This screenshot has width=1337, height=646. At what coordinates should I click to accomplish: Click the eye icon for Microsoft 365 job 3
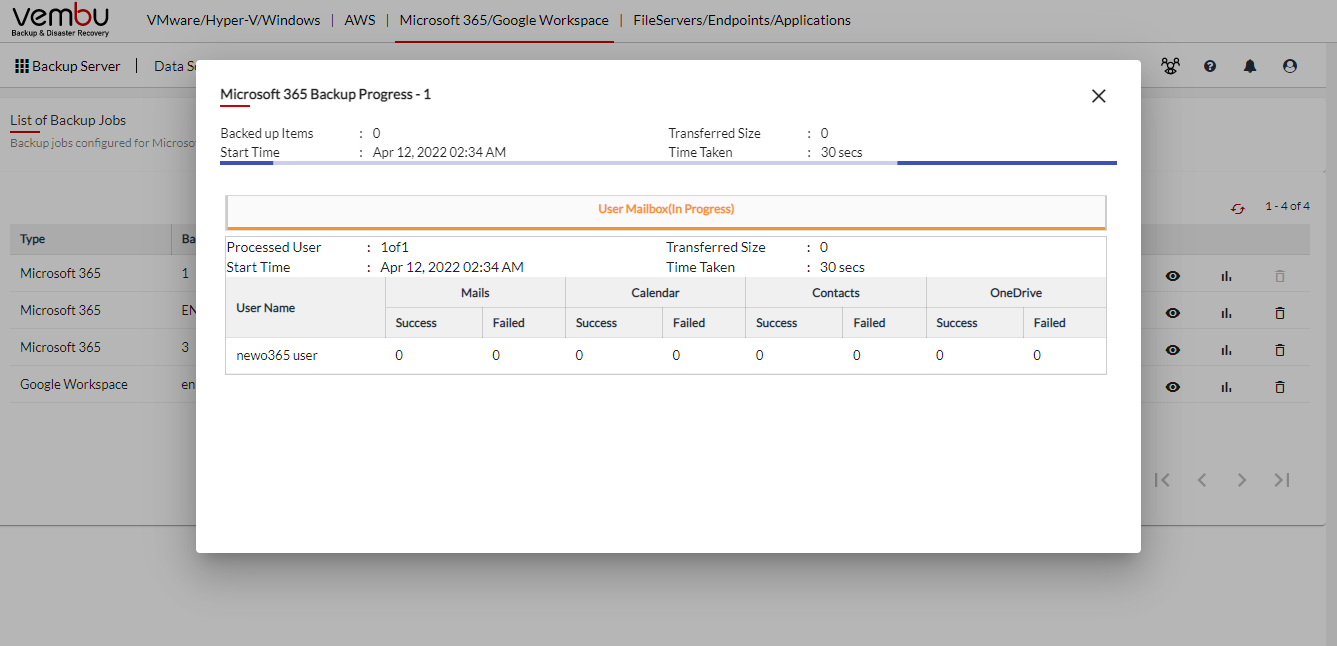[1173, 350]
